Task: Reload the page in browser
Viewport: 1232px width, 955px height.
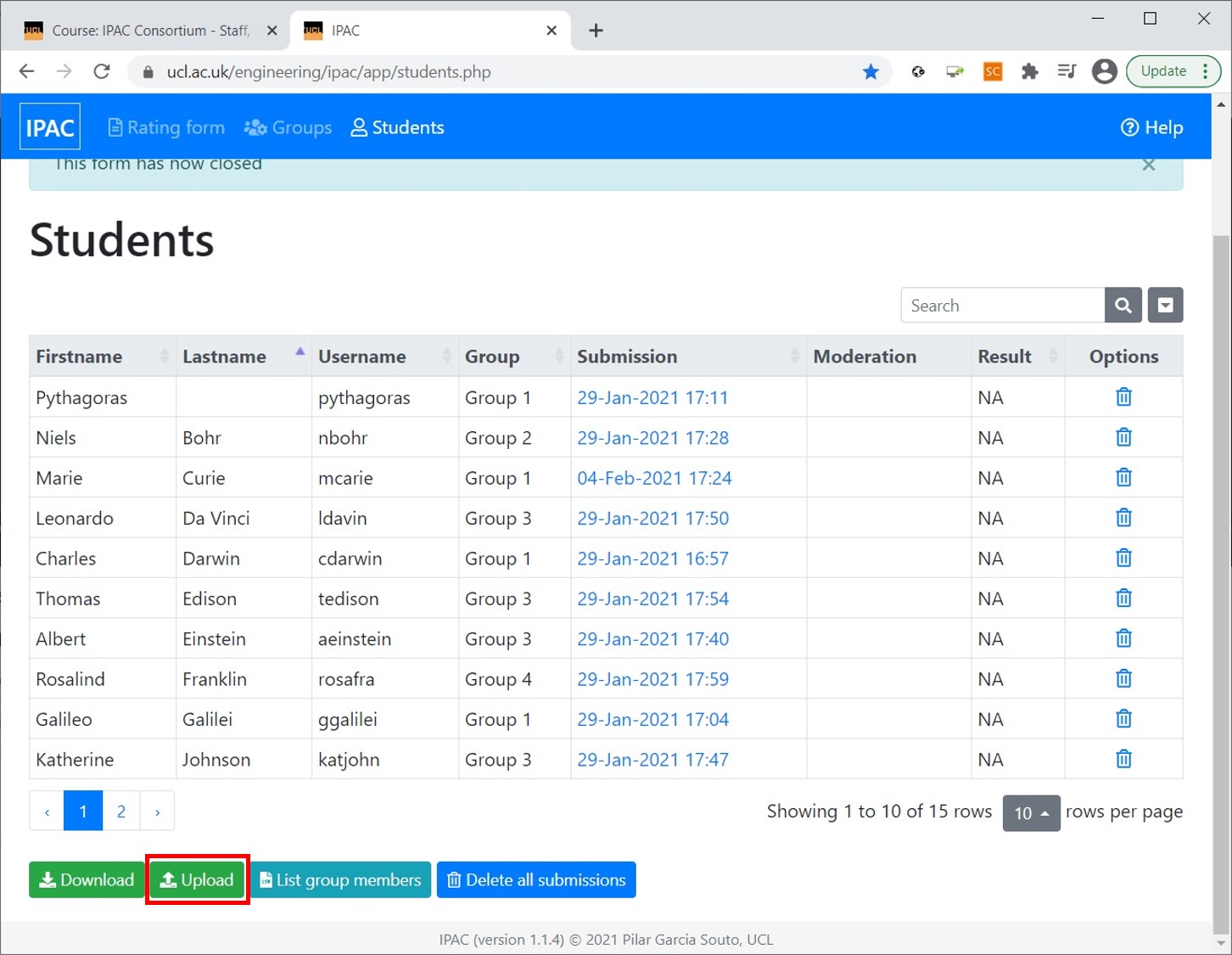Action: click(x=102, y=71)
